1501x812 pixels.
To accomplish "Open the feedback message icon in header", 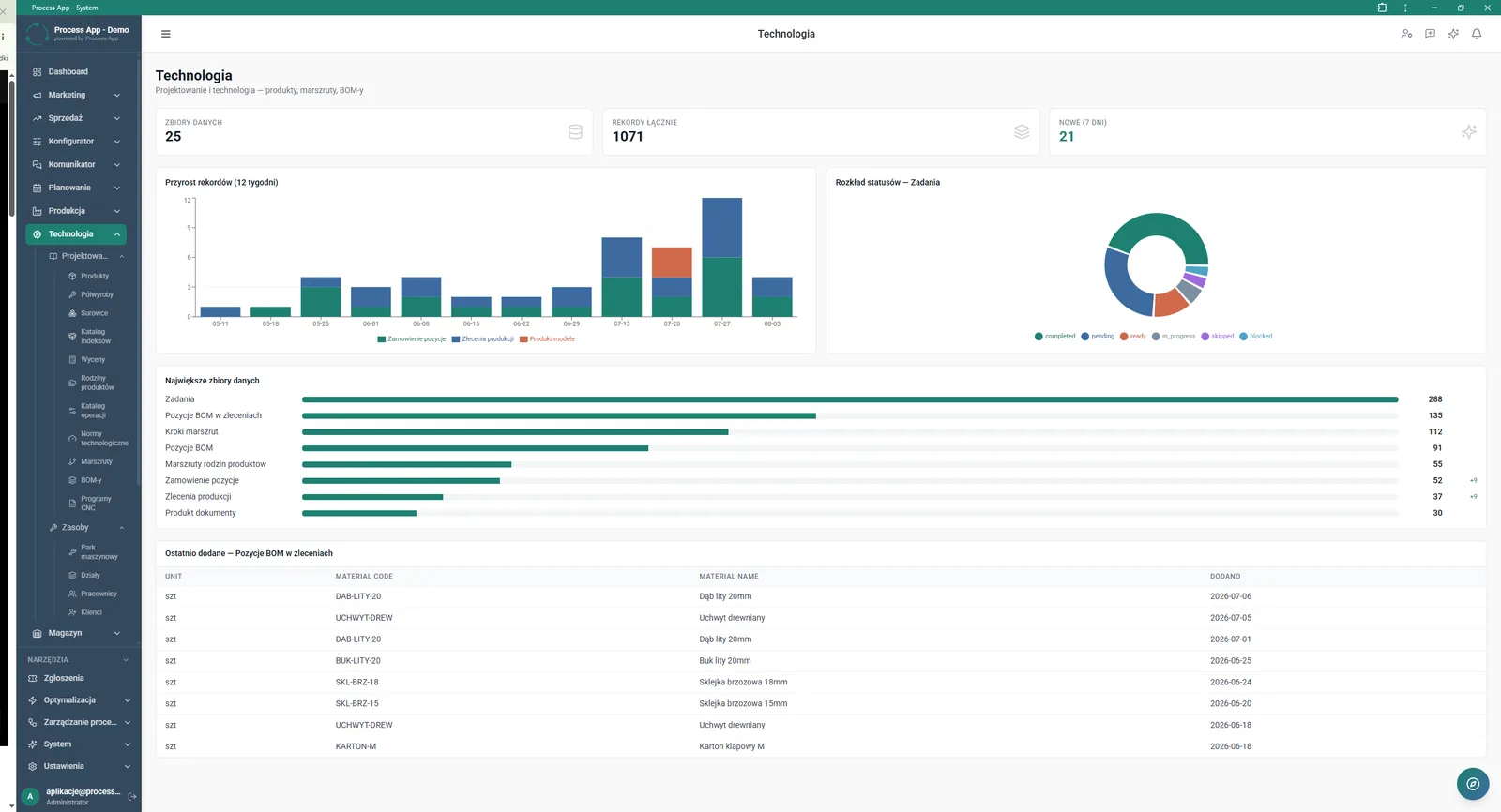I will tap(1430, 34).
